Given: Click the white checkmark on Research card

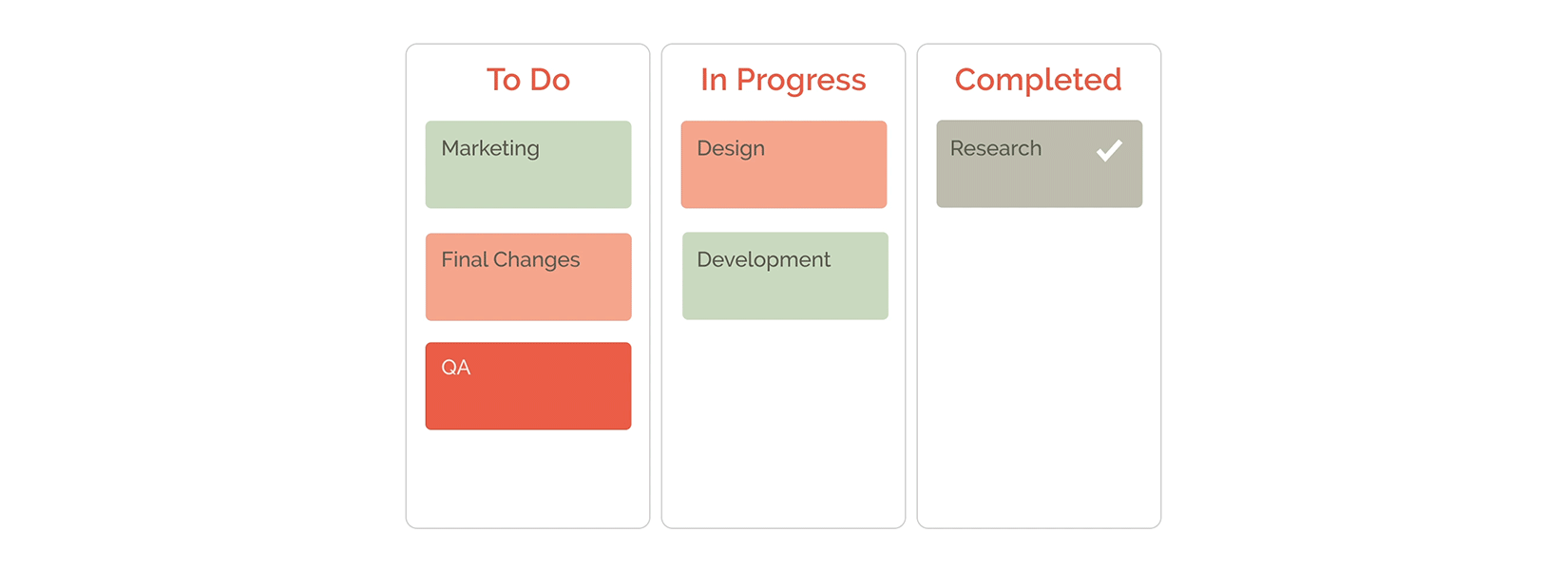Looking at the screenshot, I should coord(1109,150).
